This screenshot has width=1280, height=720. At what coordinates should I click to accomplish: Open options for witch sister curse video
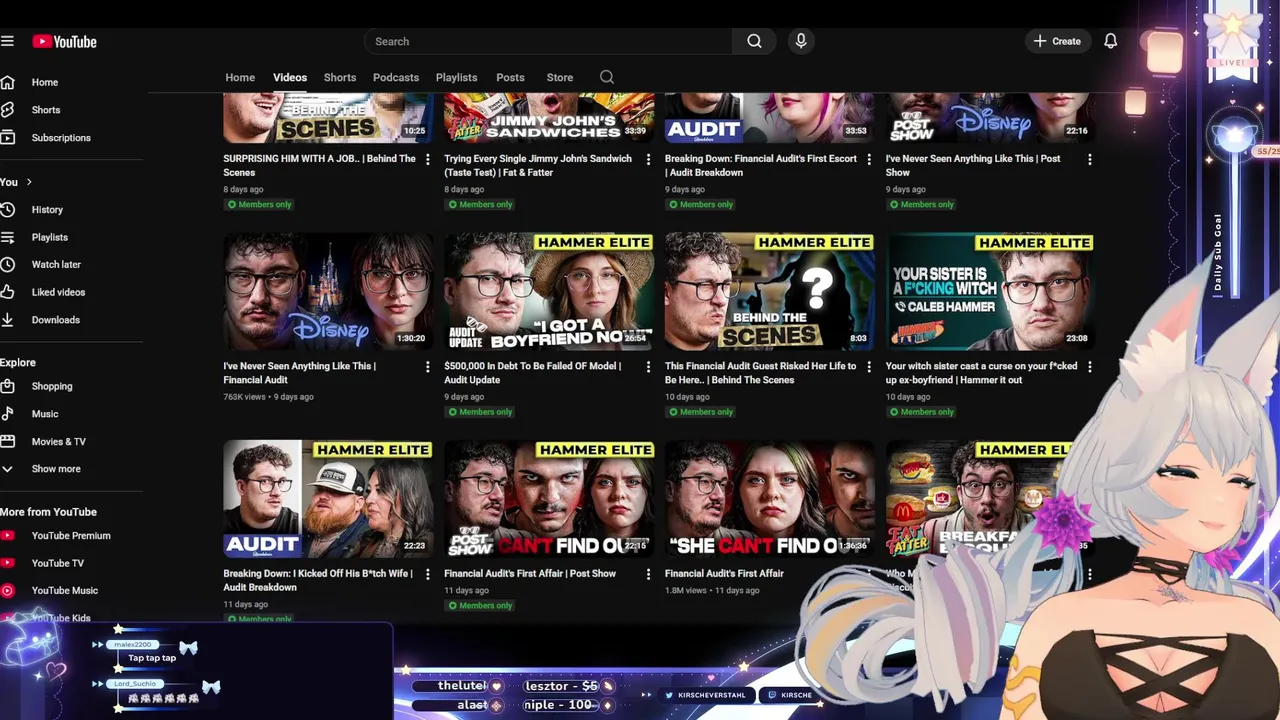coord(1090,367)
